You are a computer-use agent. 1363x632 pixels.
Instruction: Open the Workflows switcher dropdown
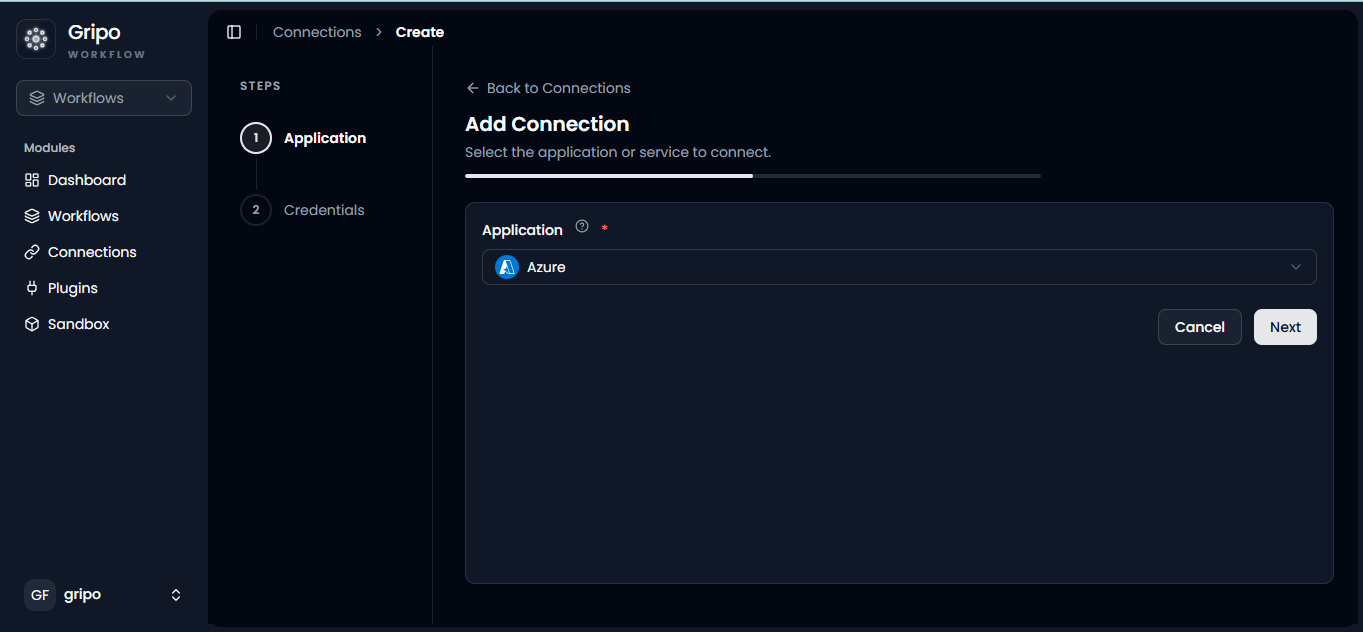[104, 98]
